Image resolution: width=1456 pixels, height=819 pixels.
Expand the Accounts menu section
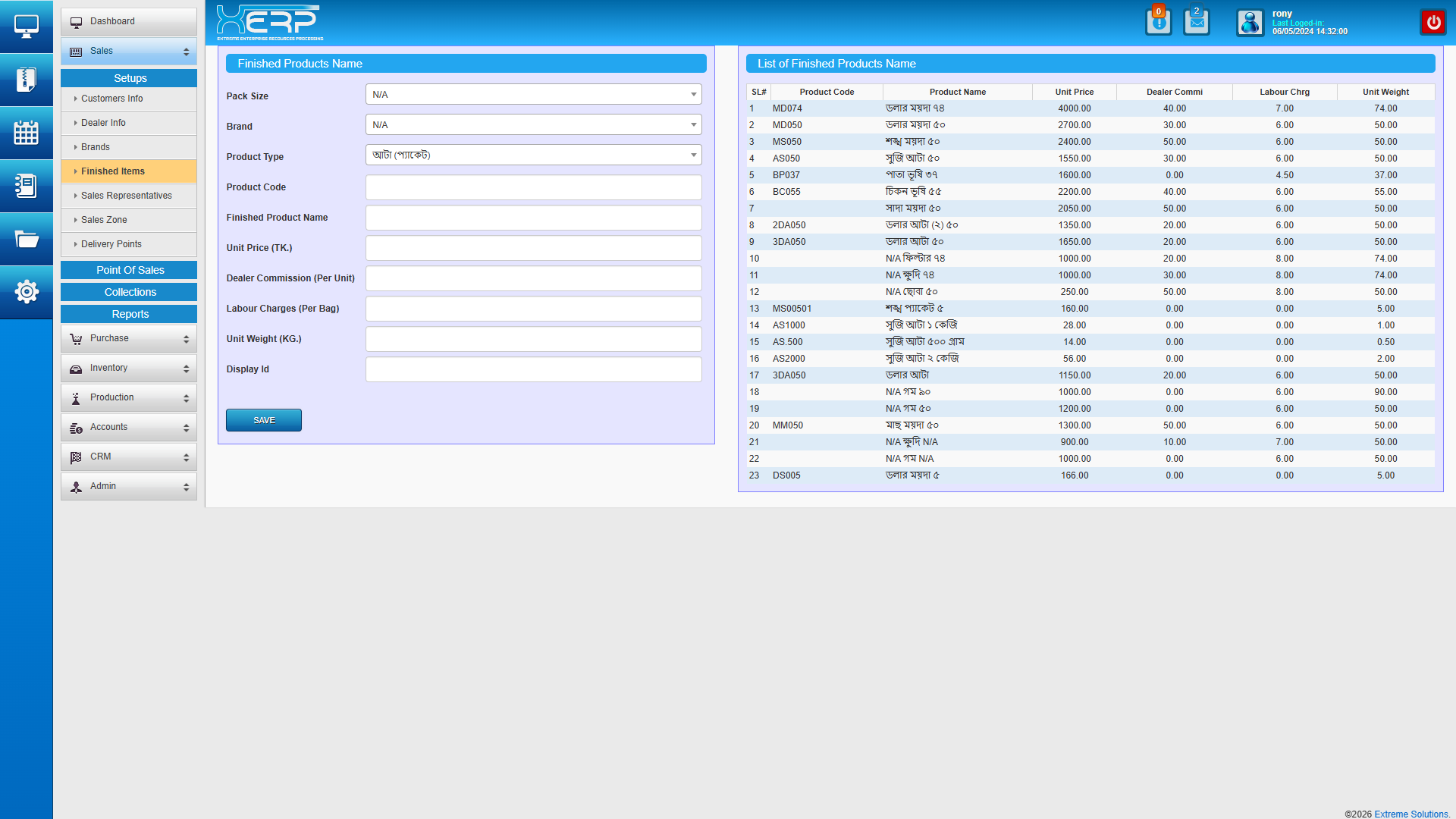tap(129, 428)
